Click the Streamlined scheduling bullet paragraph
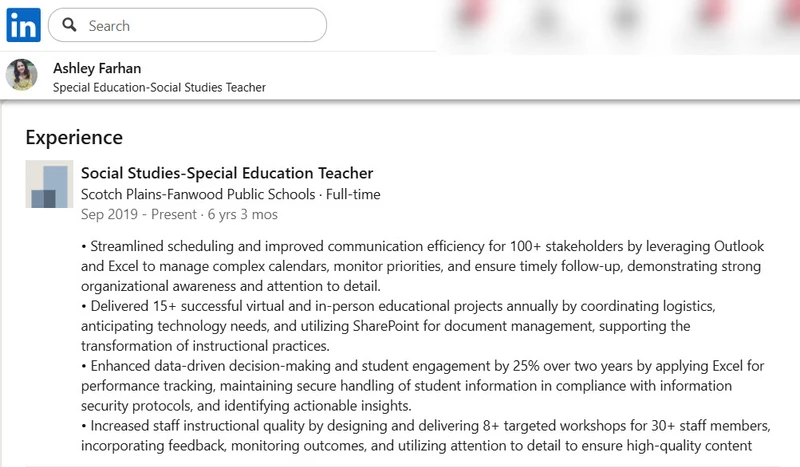Screen dimensions: 800x467 click(x=422, y=266)
